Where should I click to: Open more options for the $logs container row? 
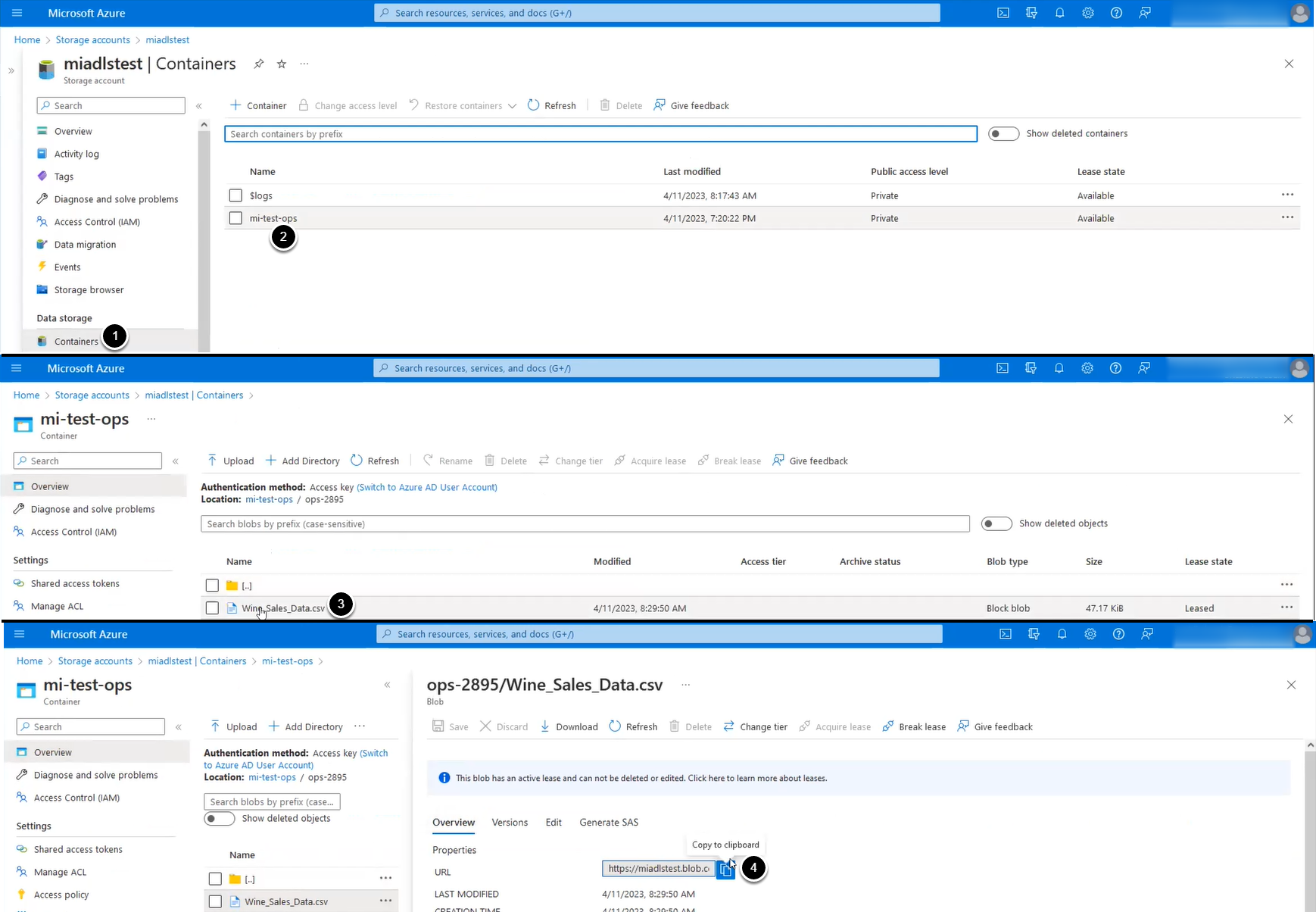(1287, 195)
